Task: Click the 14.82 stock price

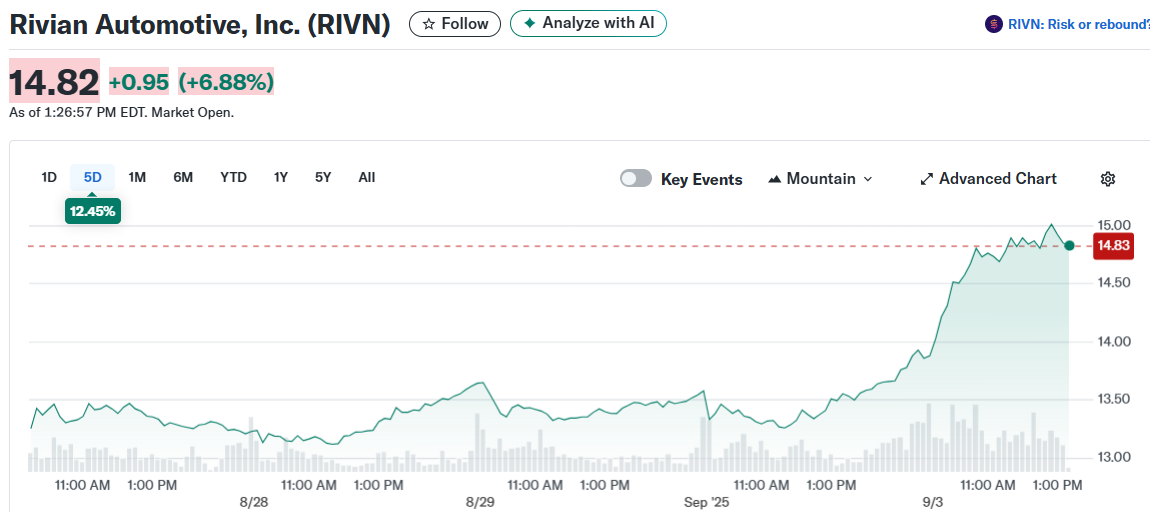Action: (x=54, y=81)
